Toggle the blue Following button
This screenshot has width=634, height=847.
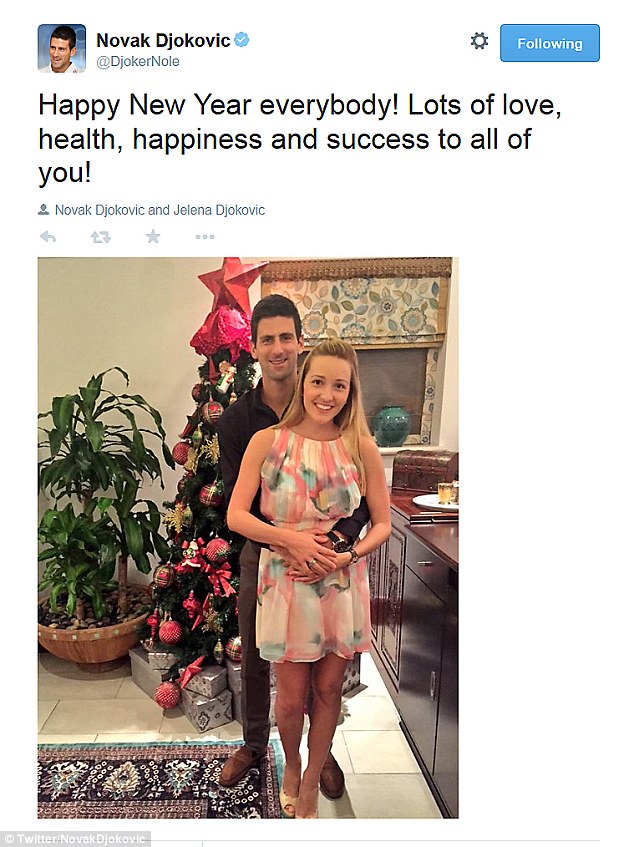tap(550, 43)
